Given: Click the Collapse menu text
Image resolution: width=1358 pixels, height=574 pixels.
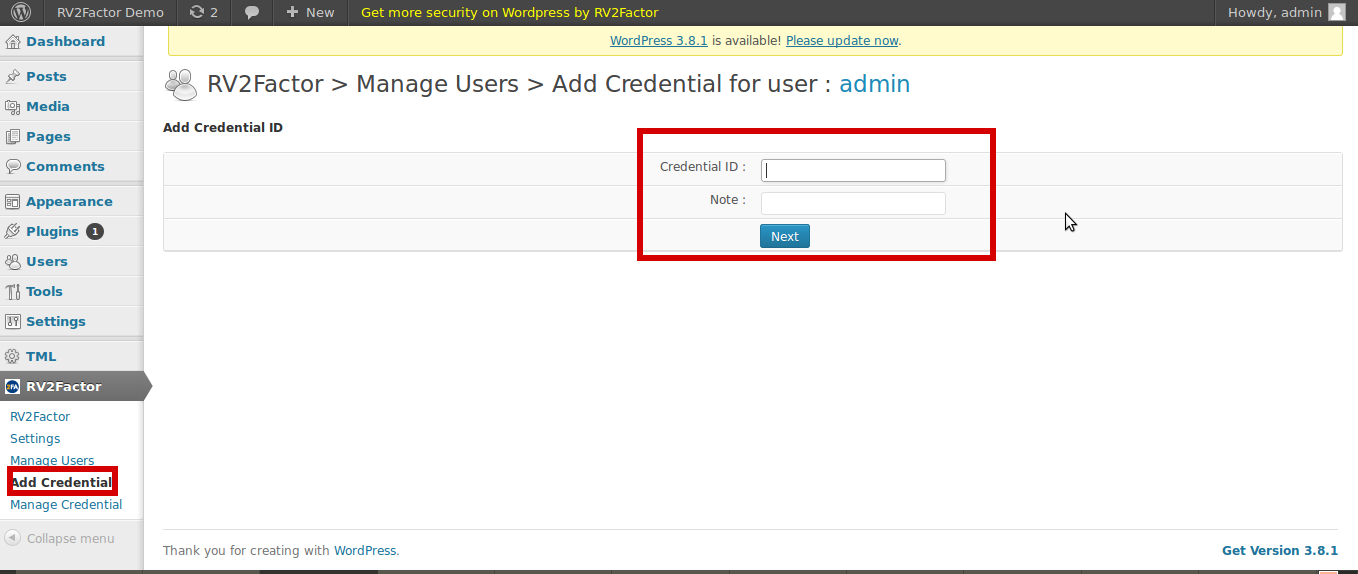Looking at the screenshot, I should (70, 538).
